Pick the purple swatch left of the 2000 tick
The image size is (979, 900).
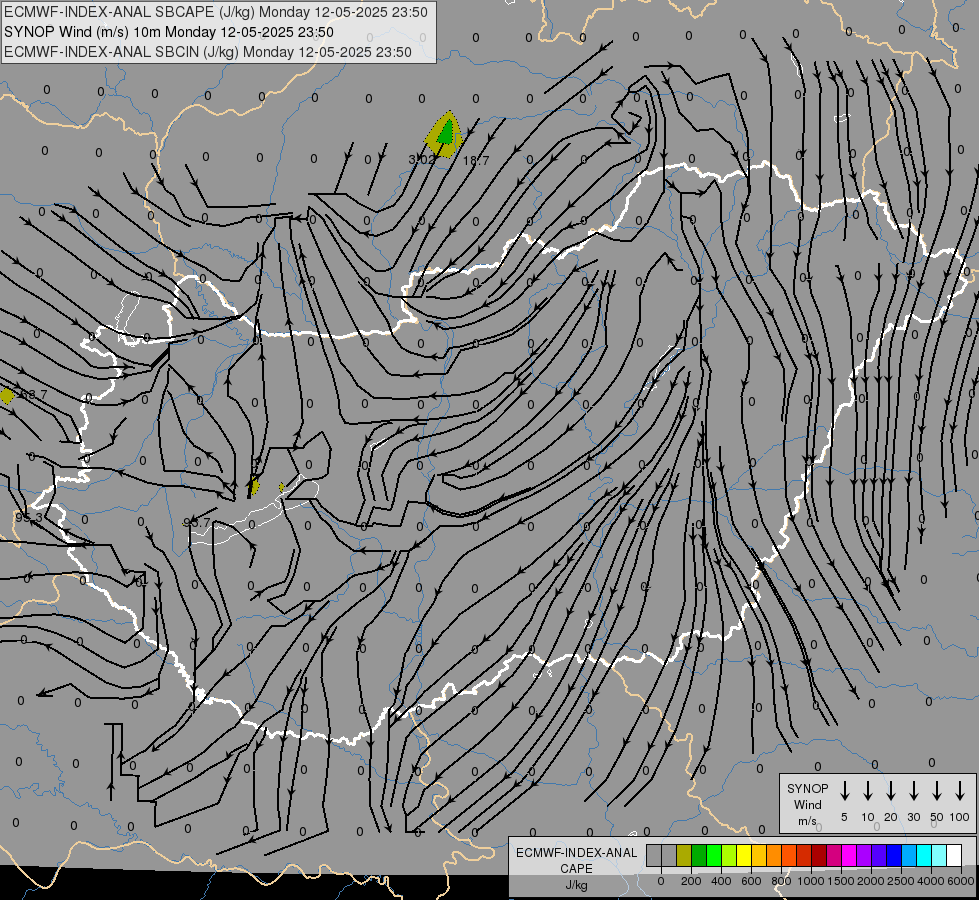[863, 856]
